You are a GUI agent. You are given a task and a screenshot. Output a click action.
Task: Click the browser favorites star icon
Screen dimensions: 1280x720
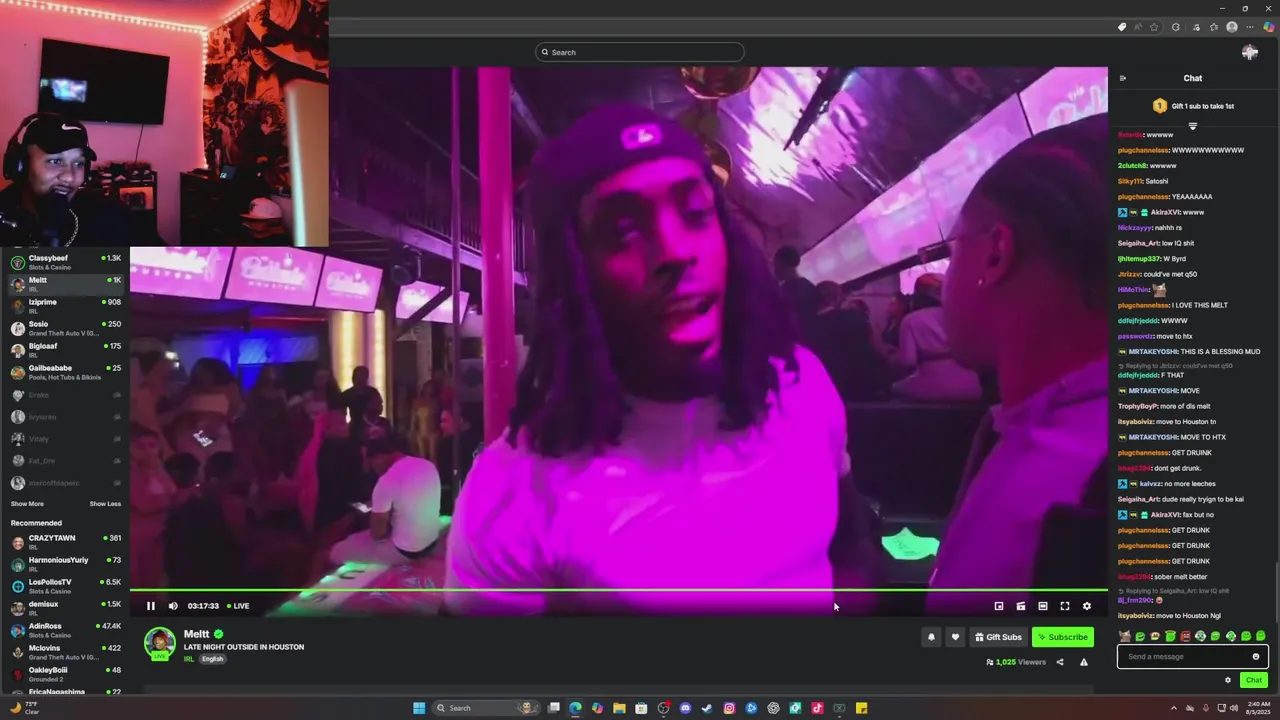point(1154,27)
